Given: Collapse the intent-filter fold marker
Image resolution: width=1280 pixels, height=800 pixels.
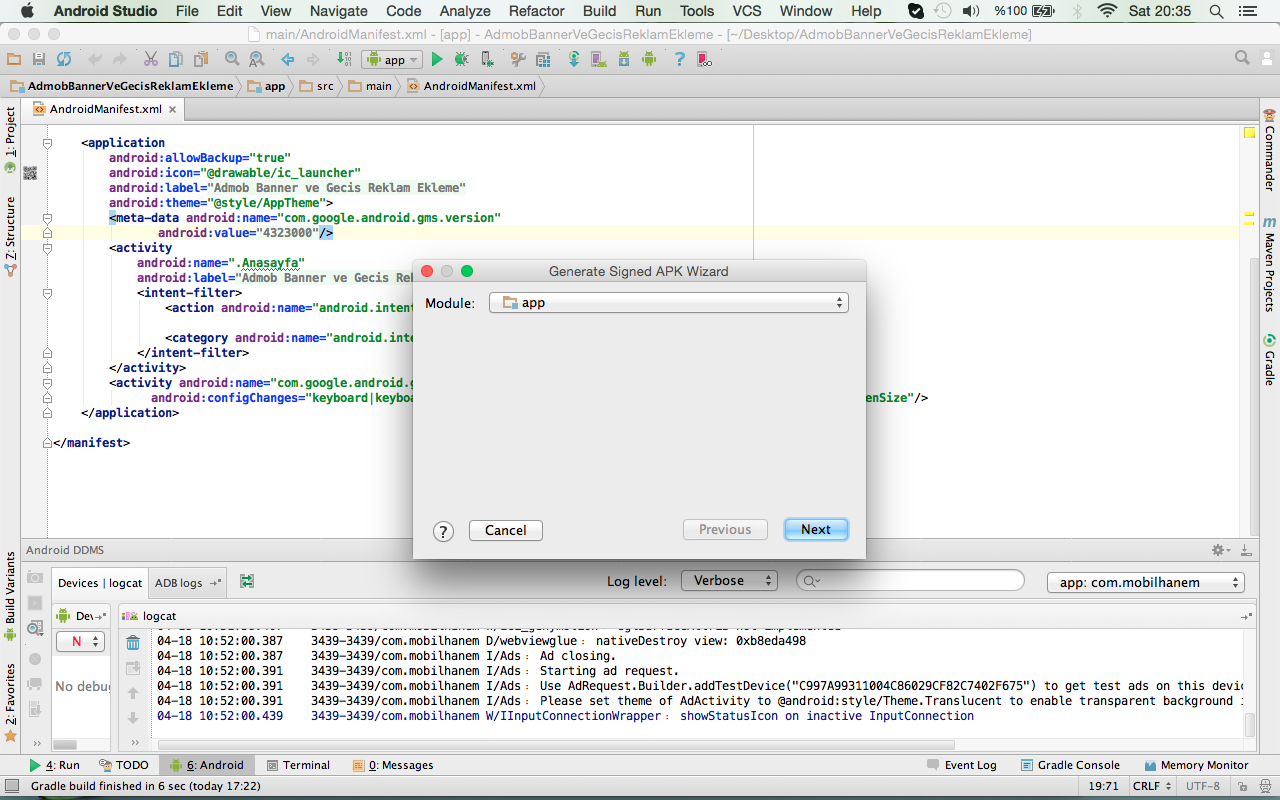Looking at the screenshot, I should click(x=47, y=293).
